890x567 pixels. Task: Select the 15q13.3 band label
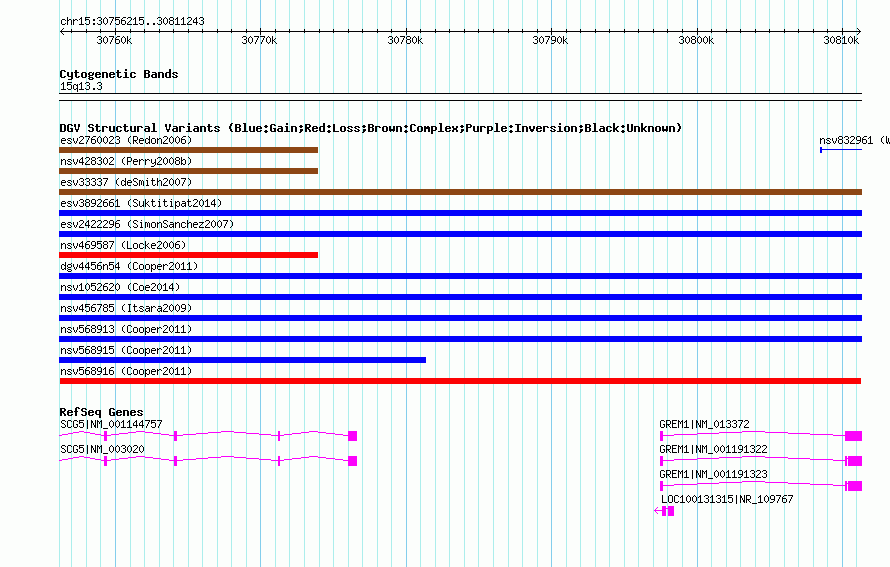pos(81,86)
